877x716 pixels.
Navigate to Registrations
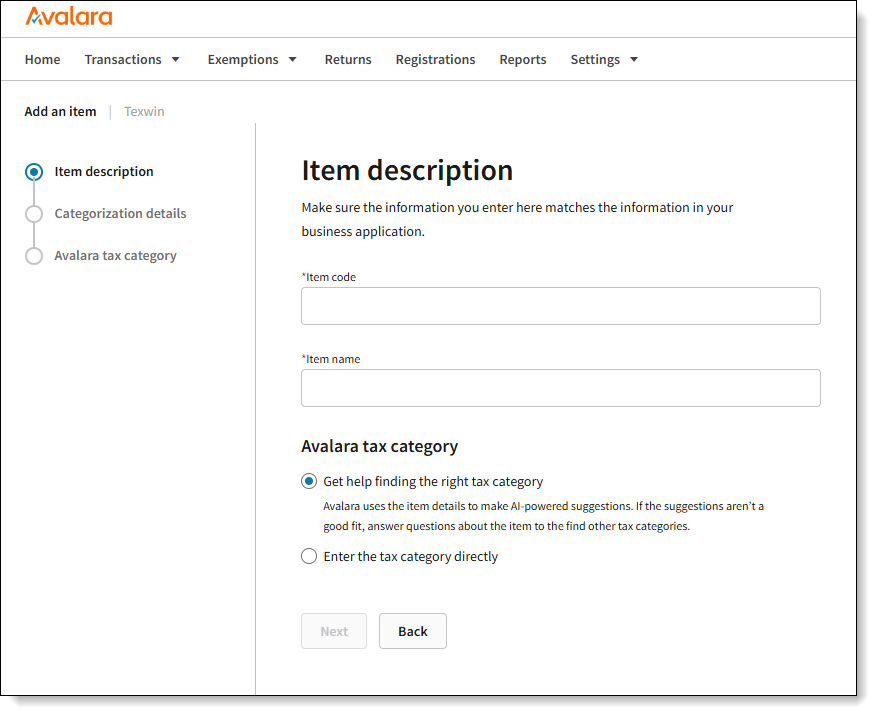435,60
